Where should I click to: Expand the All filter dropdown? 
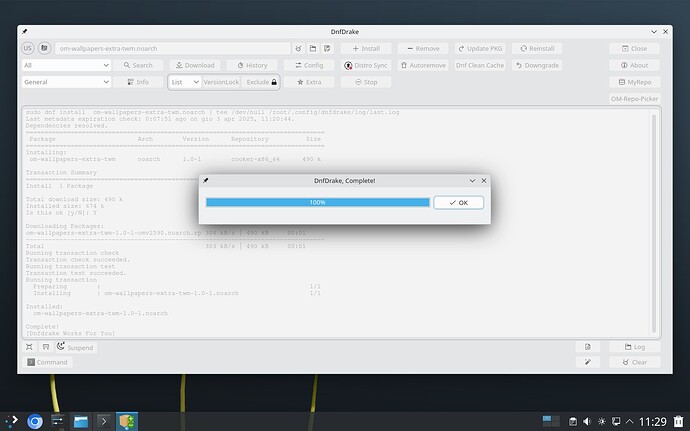66,65
